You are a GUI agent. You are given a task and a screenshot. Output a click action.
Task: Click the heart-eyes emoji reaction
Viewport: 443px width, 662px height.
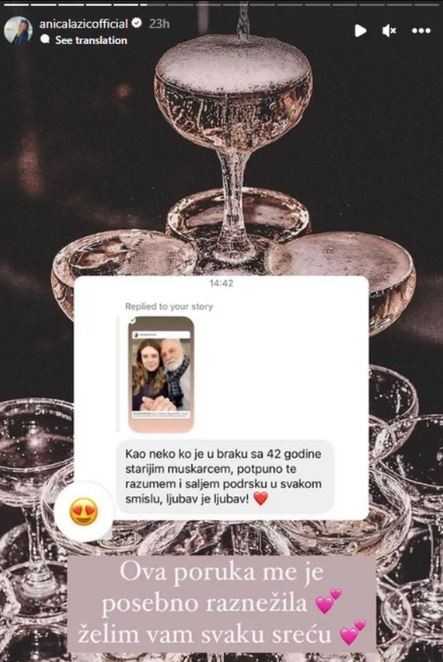[x=84, y=511]
